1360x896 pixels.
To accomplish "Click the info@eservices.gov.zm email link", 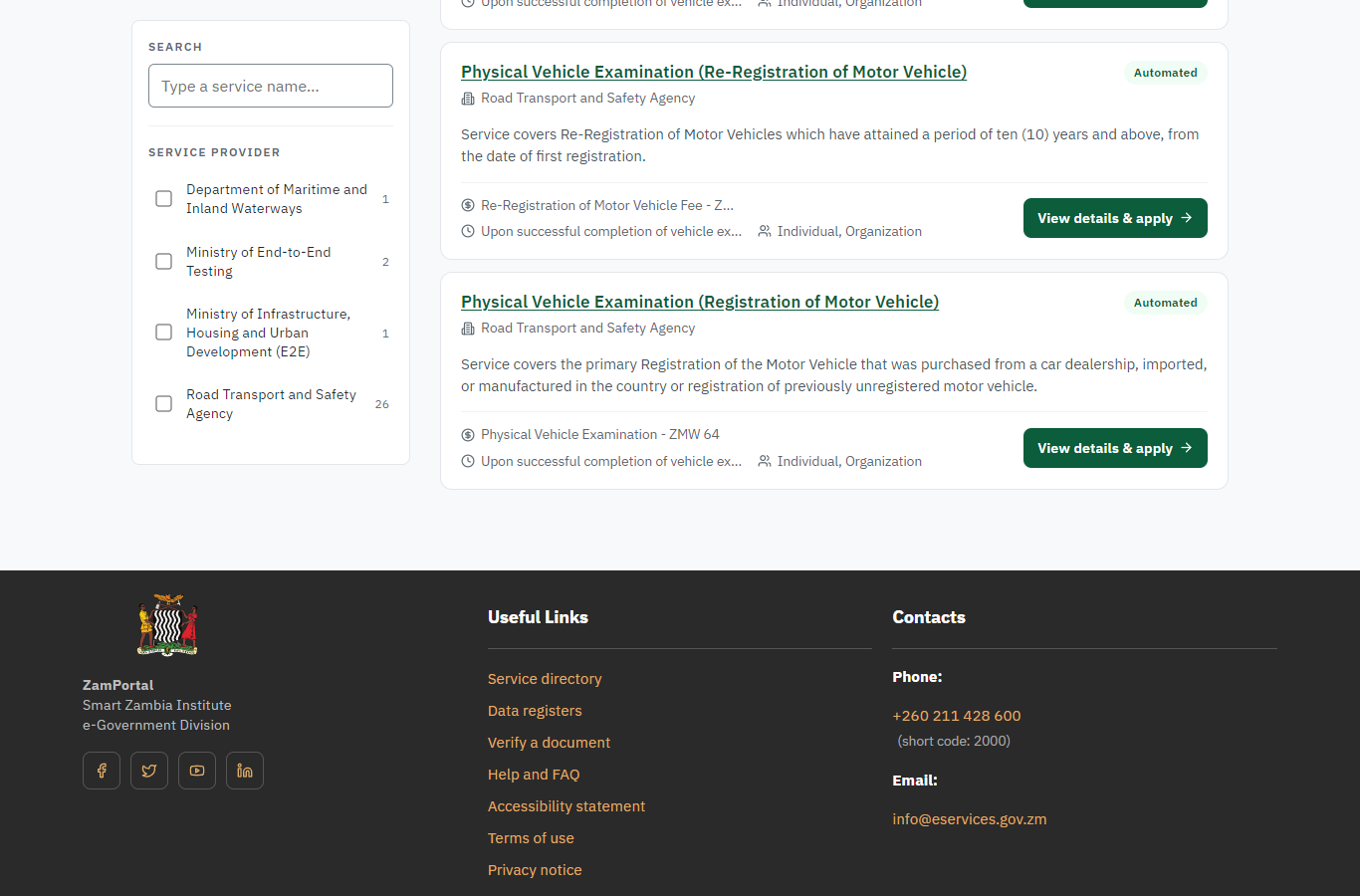I will click(970, 819).
